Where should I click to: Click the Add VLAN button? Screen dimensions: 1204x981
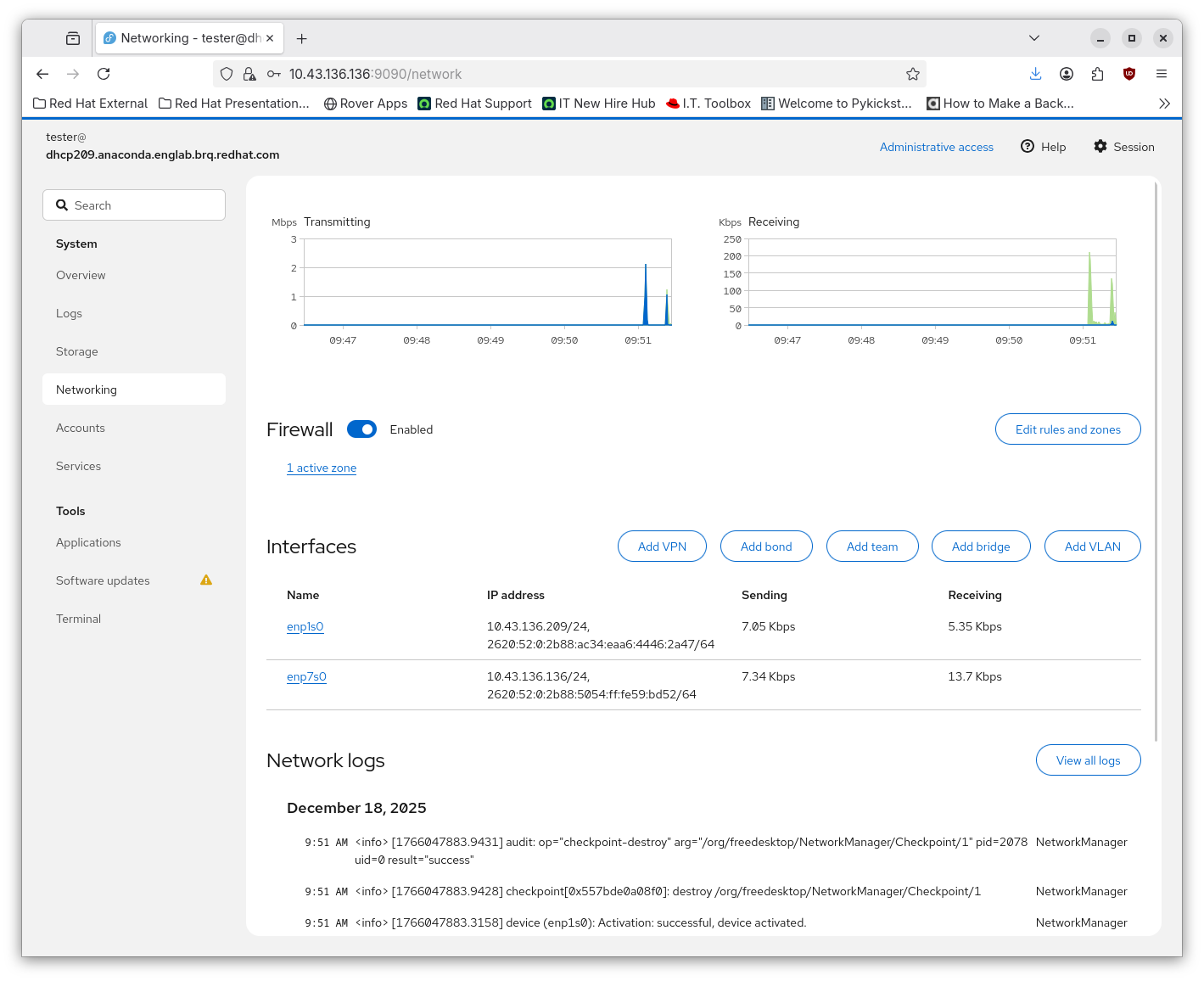point(1093,547)
